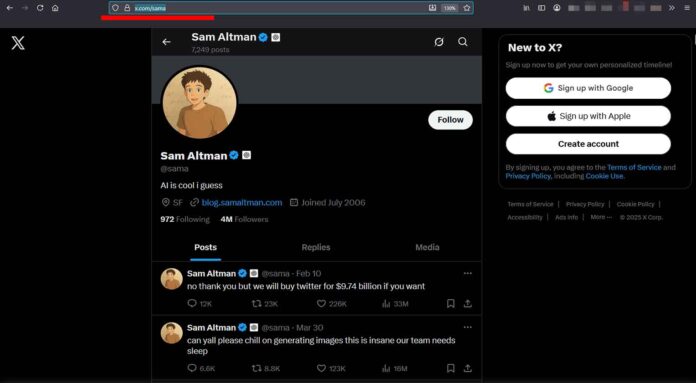Screen dimensions: 696x383
Task: View the 972 Following list
Action: 185,219
